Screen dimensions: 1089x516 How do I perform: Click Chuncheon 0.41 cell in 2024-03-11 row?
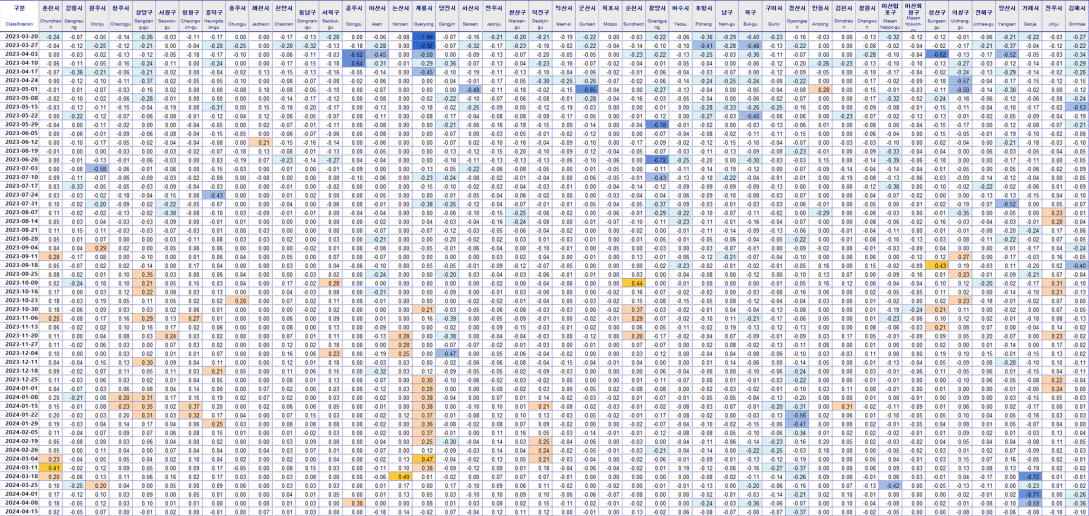51,467
